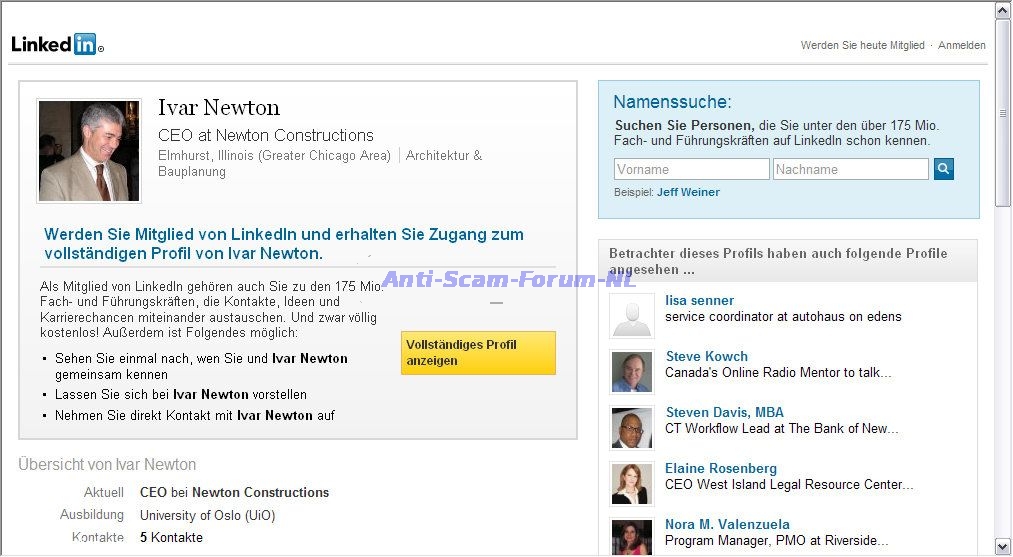Click the Vollständiges Profil anzeigen button
The image size is (1013, 557).
pos(478,353)
